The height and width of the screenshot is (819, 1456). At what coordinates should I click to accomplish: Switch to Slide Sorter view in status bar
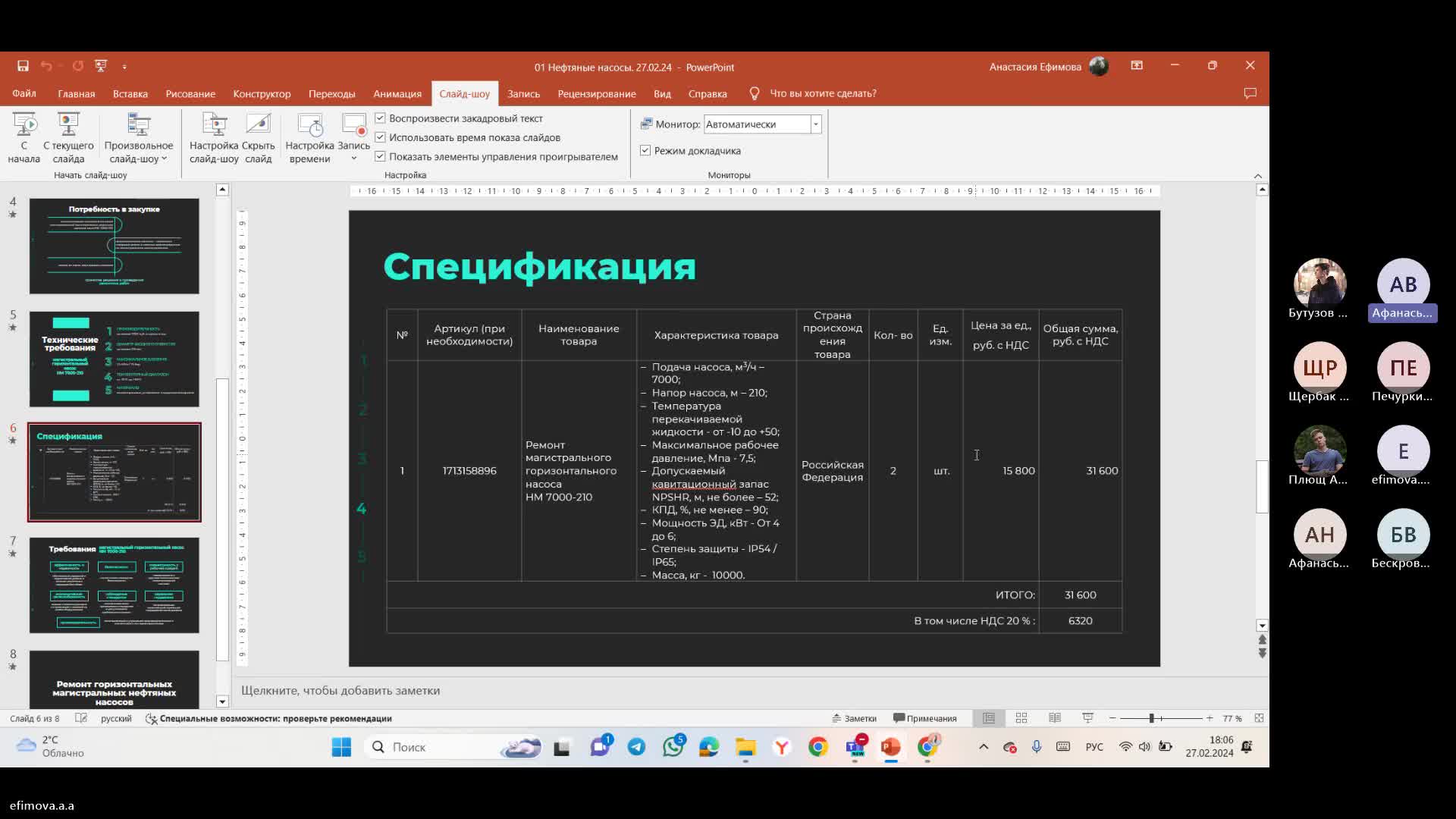(x=1021, y=718)
